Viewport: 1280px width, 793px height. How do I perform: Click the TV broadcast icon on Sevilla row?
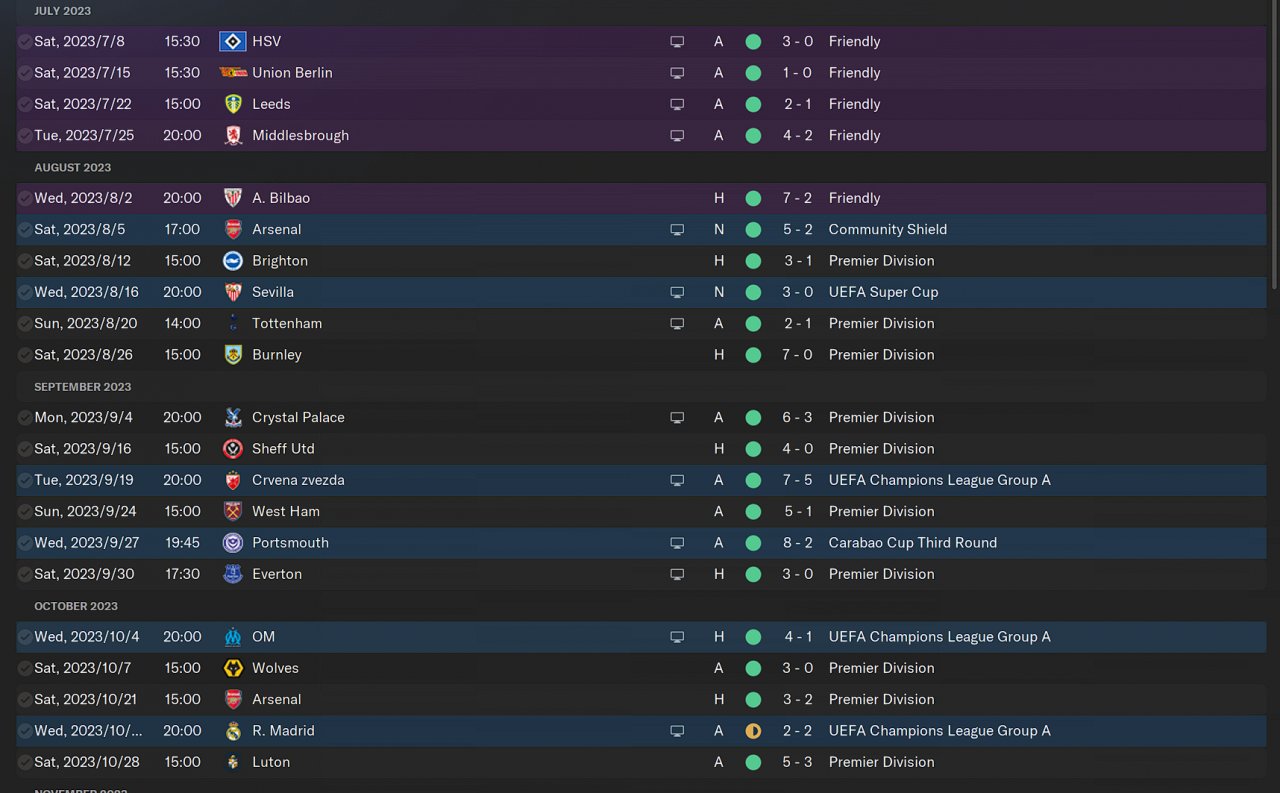click(677, 292)
